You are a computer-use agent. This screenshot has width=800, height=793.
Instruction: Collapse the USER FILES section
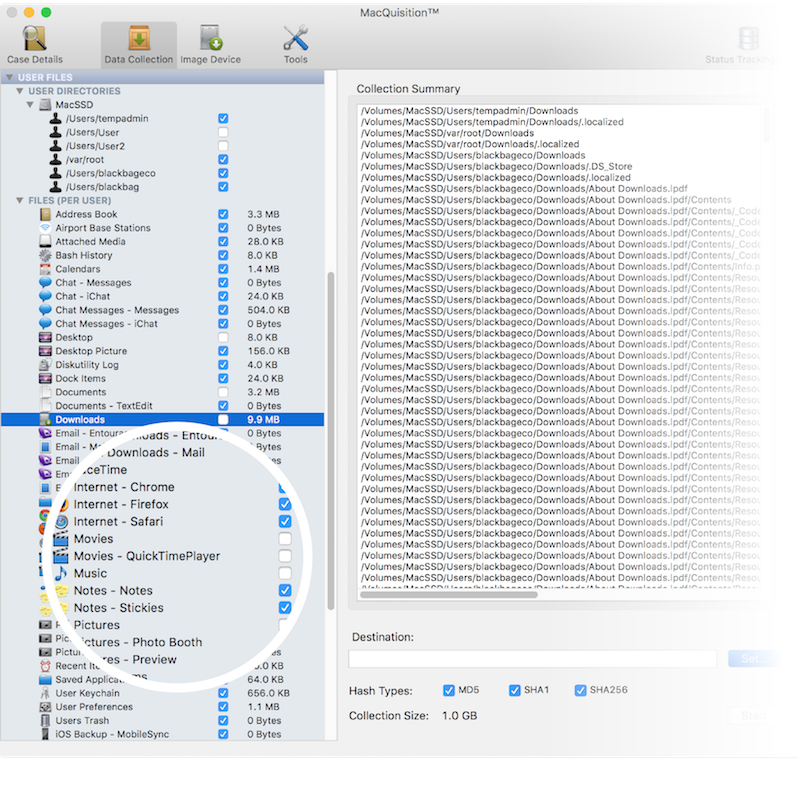coord(9,78)
